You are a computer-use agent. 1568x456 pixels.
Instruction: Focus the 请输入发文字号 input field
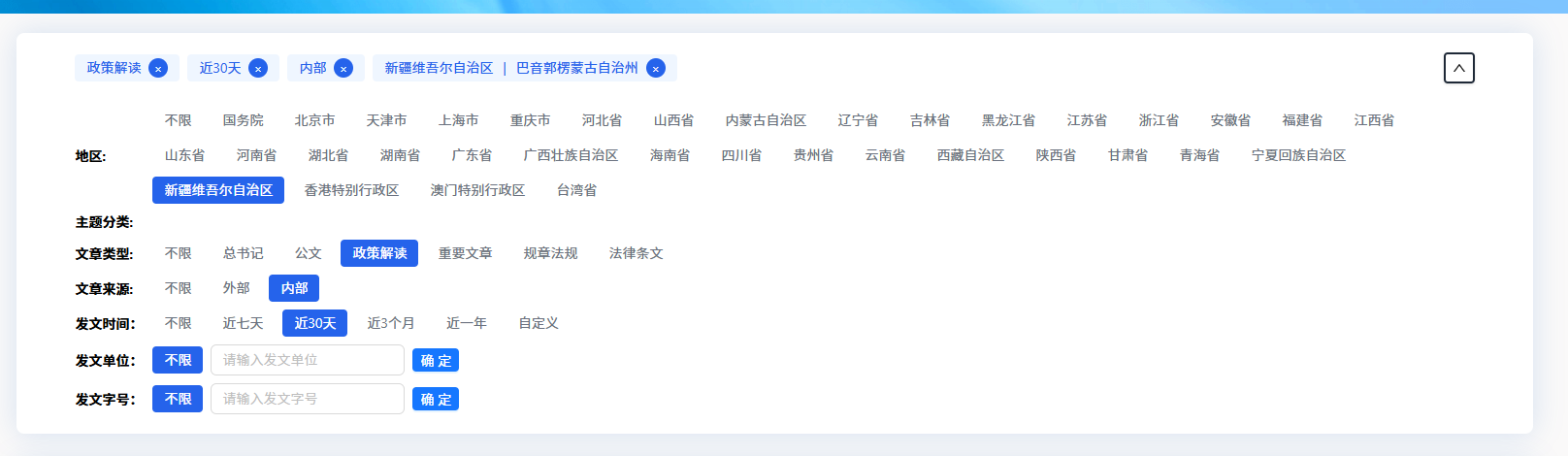click(307, 399)
